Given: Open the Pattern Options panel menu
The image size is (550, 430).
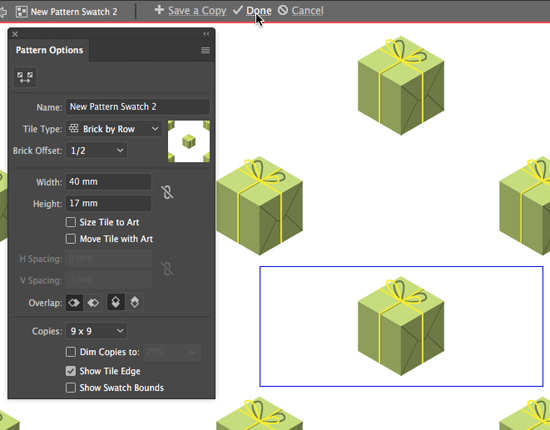Looking at the screenshot, I should pyautogui.click(x=205, y=50).
